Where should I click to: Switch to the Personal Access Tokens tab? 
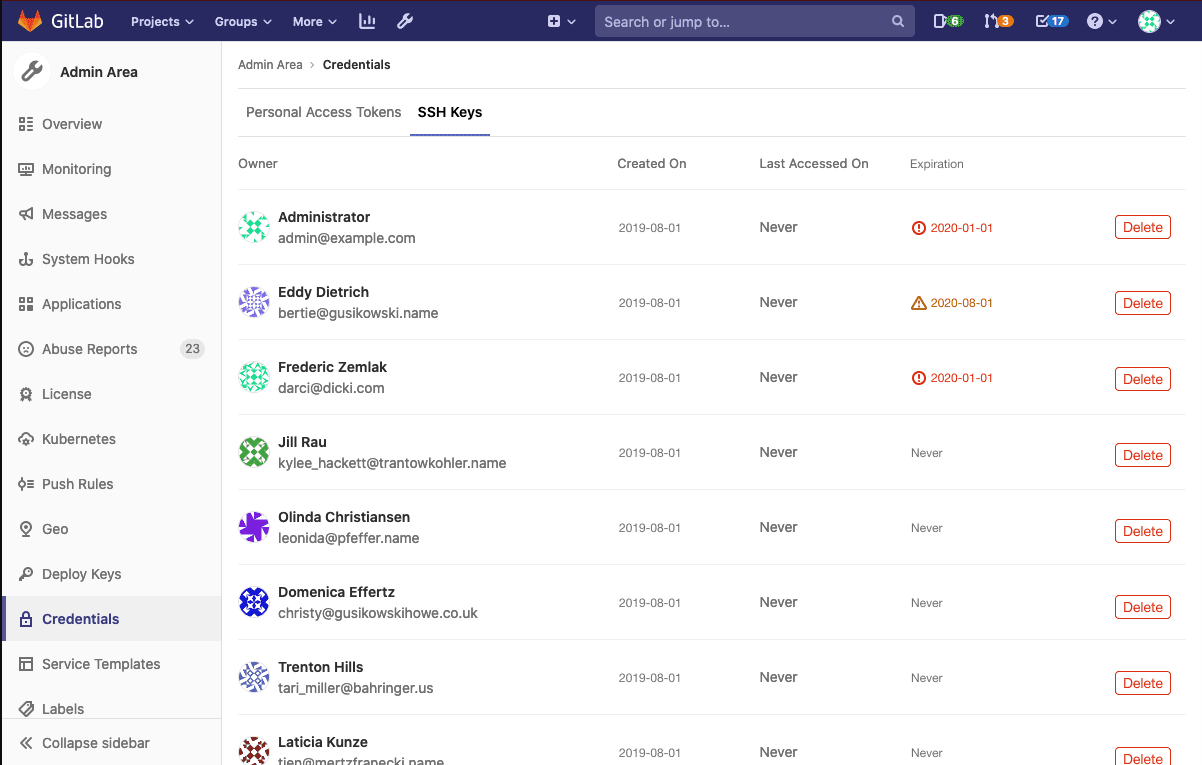323,112
